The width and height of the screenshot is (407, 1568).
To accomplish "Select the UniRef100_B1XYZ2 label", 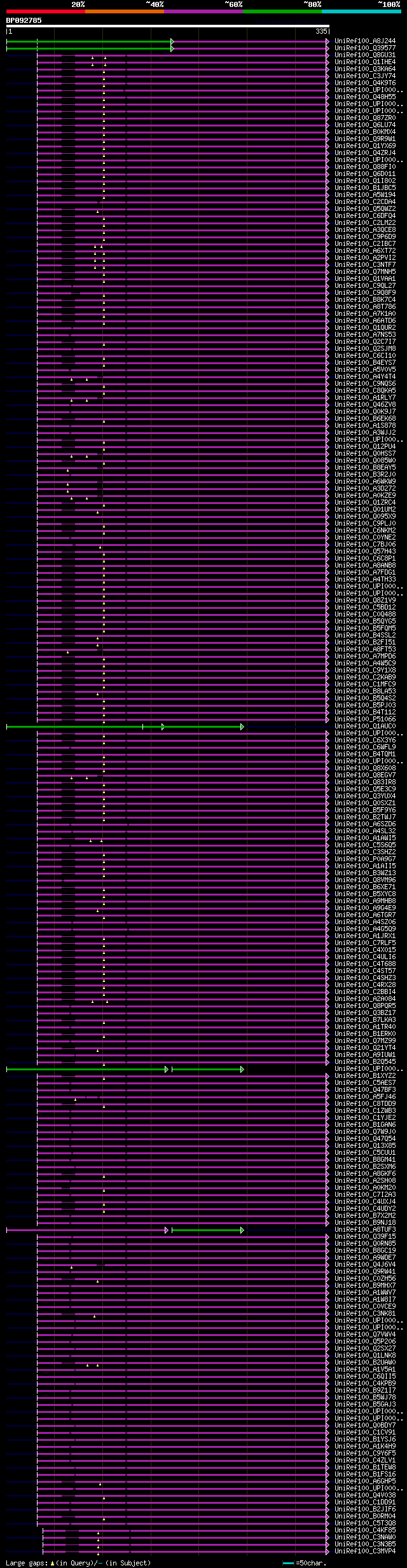I will click(365, 1076).
